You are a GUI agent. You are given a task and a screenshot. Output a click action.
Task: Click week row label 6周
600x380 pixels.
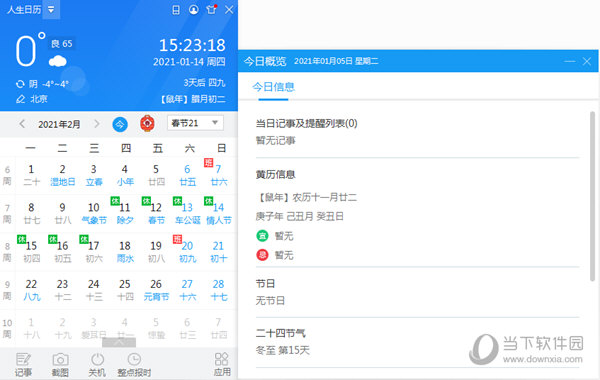7,175
